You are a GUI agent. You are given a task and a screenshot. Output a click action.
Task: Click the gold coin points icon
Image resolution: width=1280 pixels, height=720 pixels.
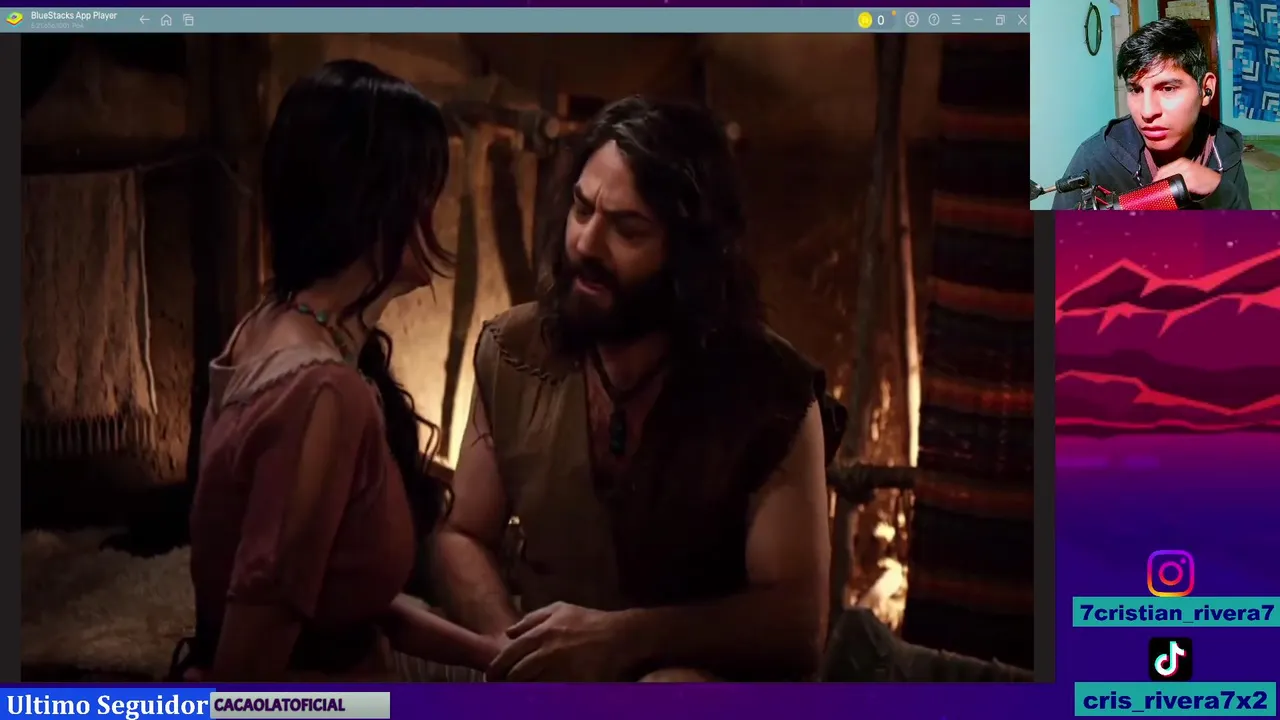[865, 20]
